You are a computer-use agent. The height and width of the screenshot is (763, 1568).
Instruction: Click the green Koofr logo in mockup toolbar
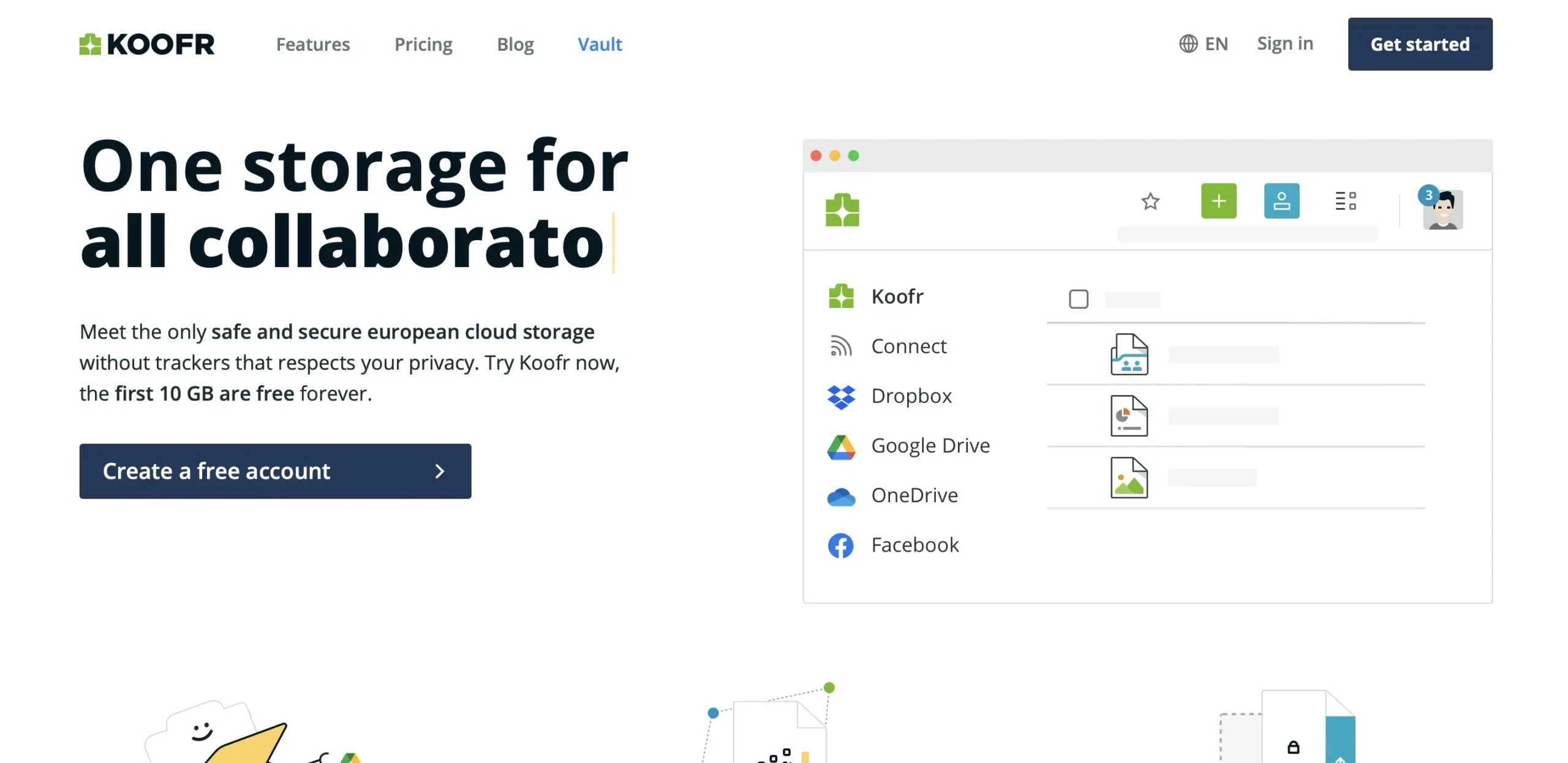(x=842, y=209)
